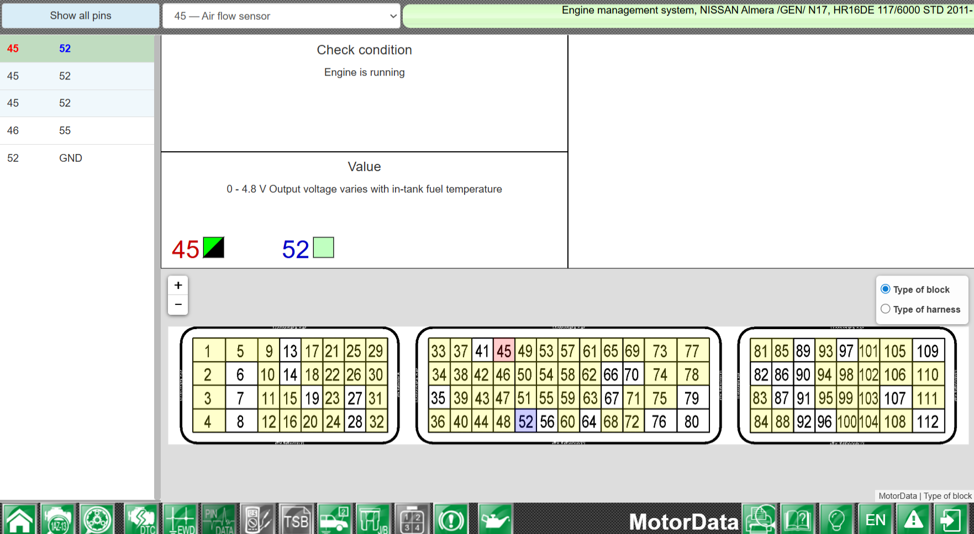
Task: Click pin 46 in the middle connector
Action: click(x=504, y=374)
